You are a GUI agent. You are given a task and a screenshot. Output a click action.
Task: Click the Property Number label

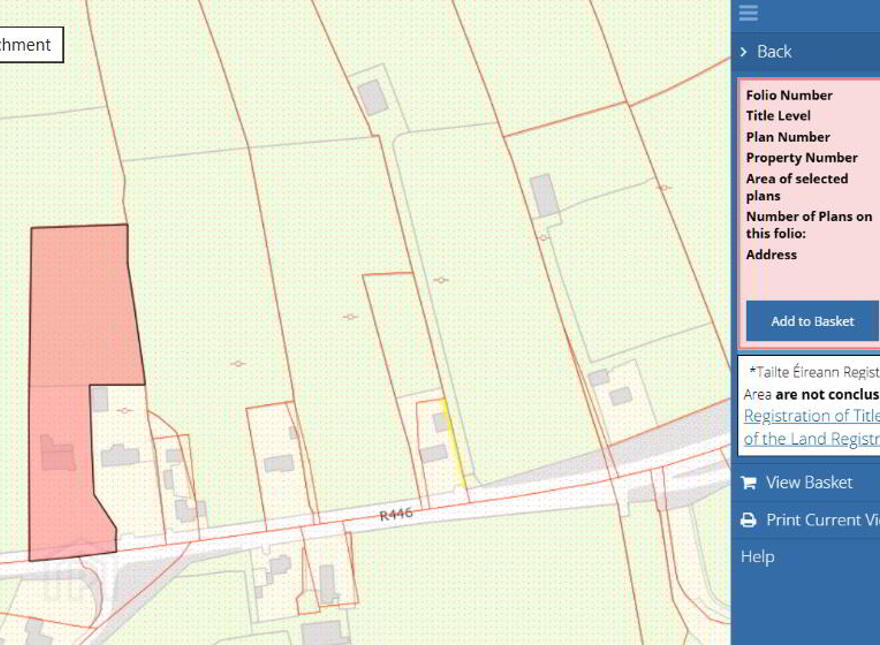tap(801, 158)
